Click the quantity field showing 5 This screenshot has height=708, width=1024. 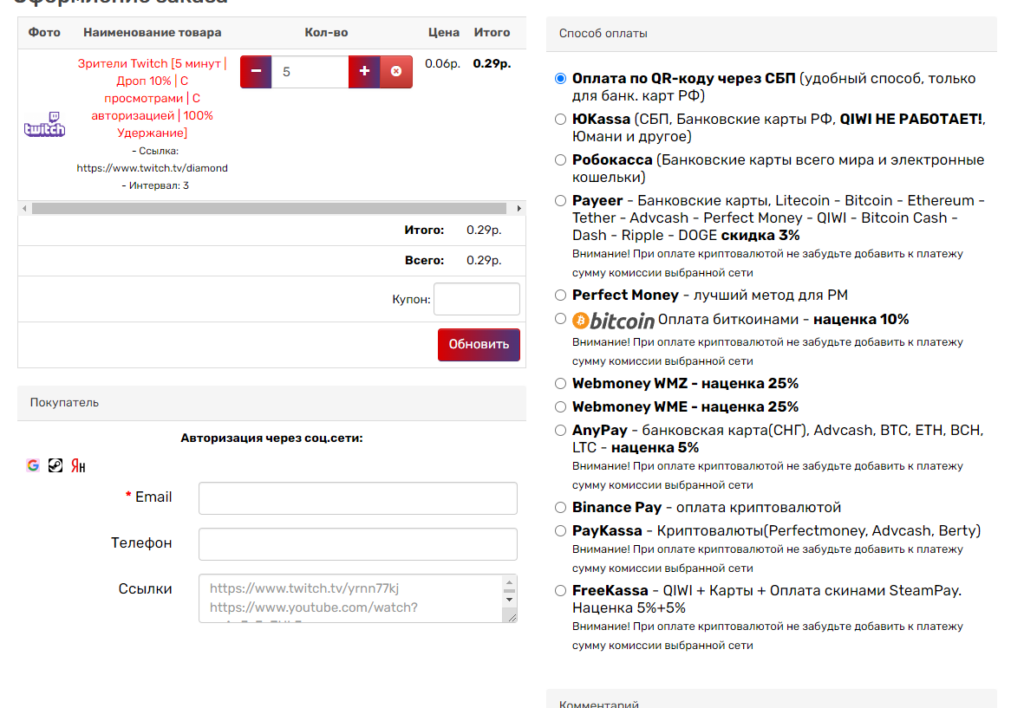(310, 71)
